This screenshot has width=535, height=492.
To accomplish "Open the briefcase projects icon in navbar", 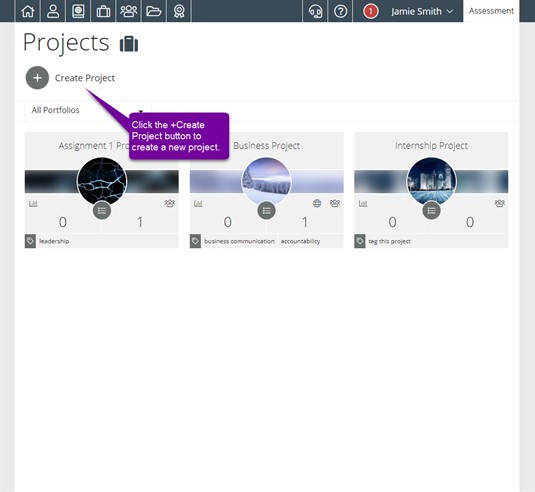I will pyautogui.click(x=103, y=11).
